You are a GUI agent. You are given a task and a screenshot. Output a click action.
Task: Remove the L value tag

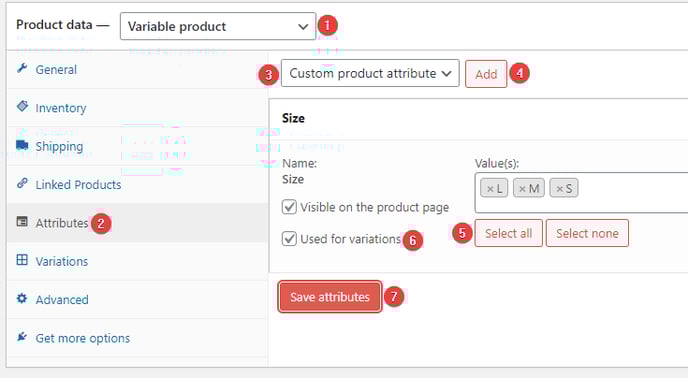tap(490, 189)
